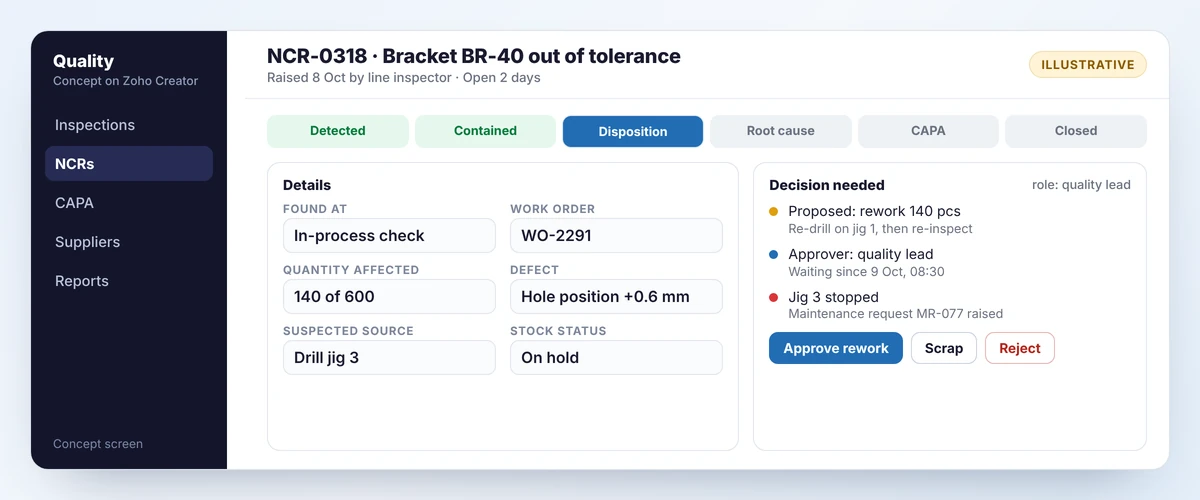
Task: Click the red dot beside Jig 3 stopped
Action: tap(774, 298)
